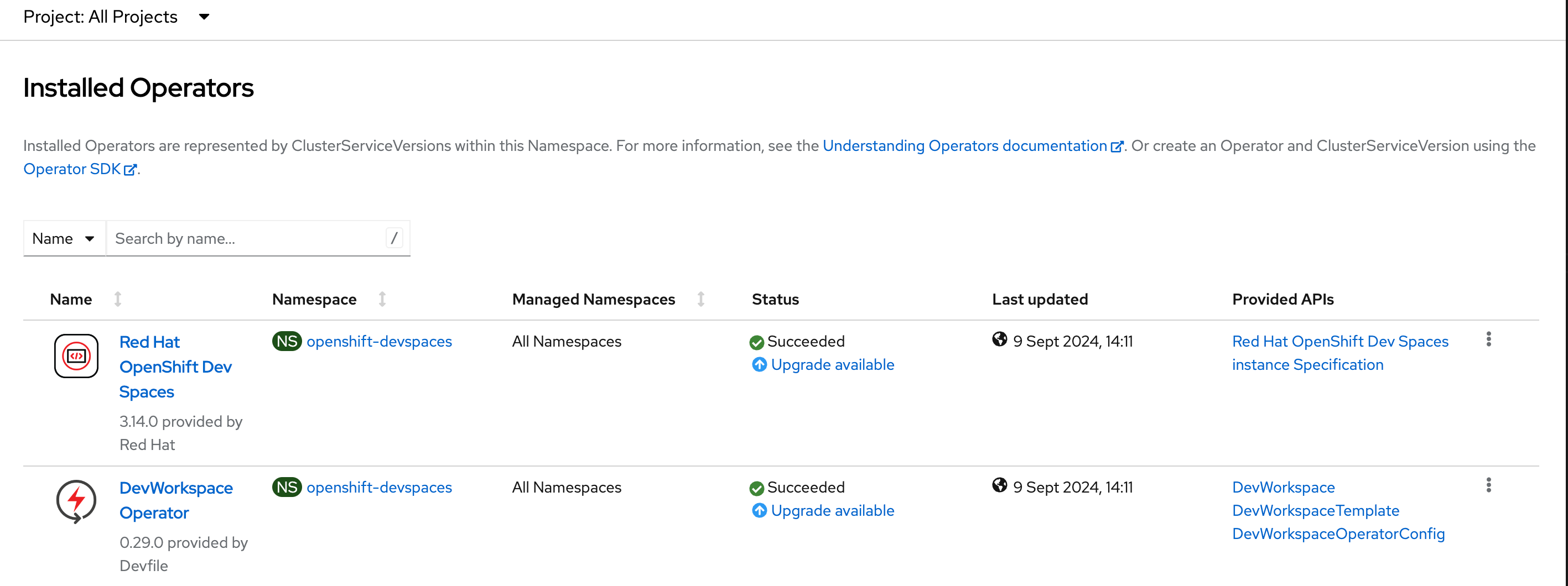Click the green Succeeded check icon in first row
The width and height of the screenshot is (1568, 586).
[756, 342]
